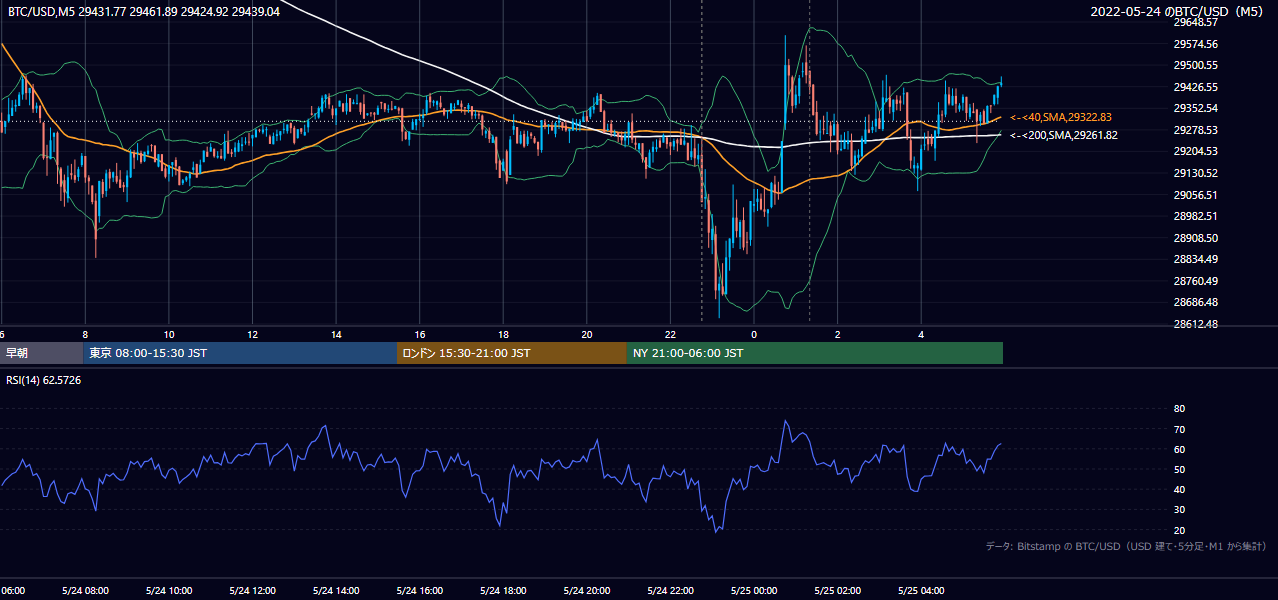This screenshot has height=600, width=1278.
Task: Click hour label 14 under the price chart
Action: [336, 334]
